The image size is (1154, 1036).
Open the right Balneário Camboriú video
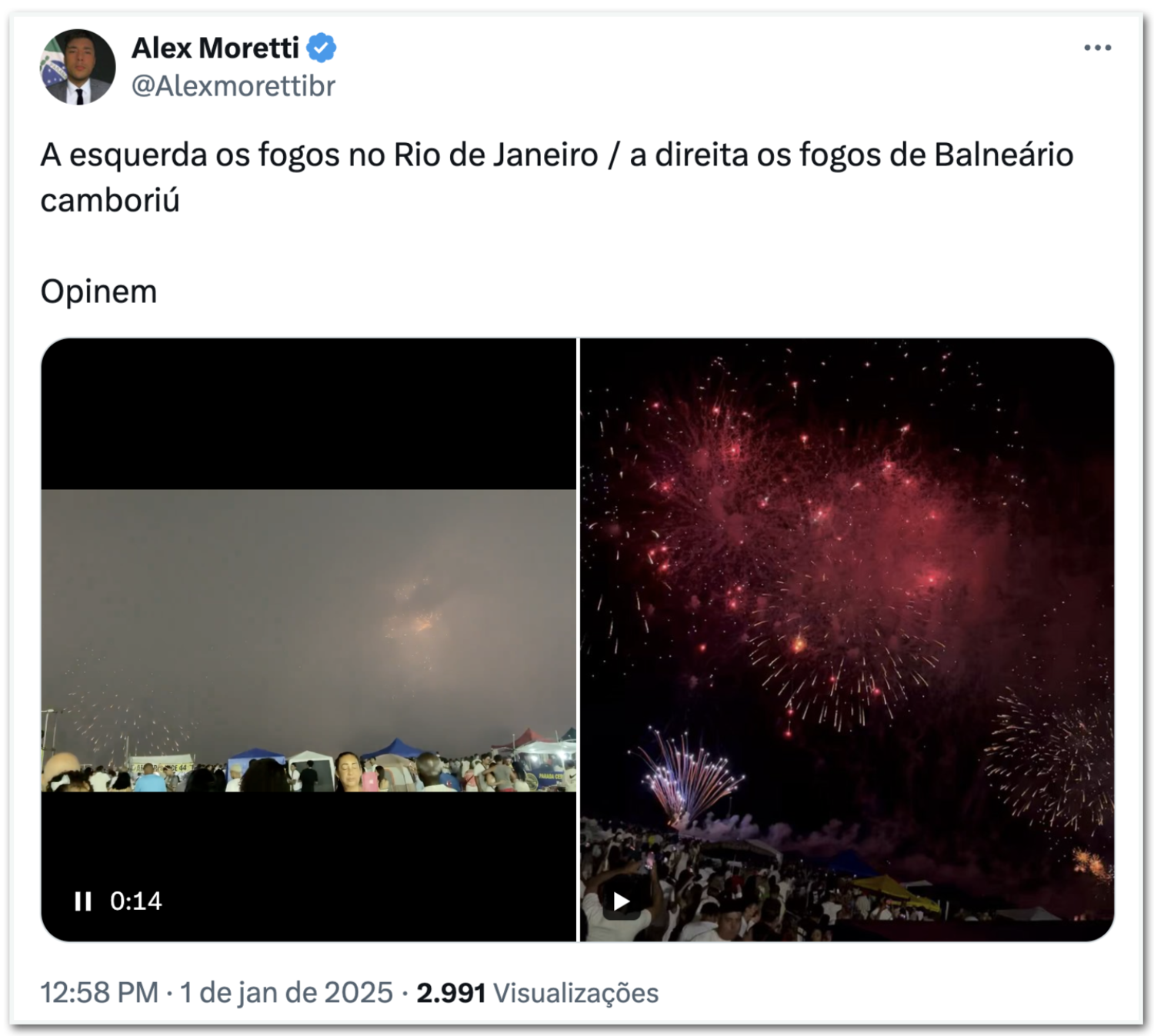click(847, 640)
